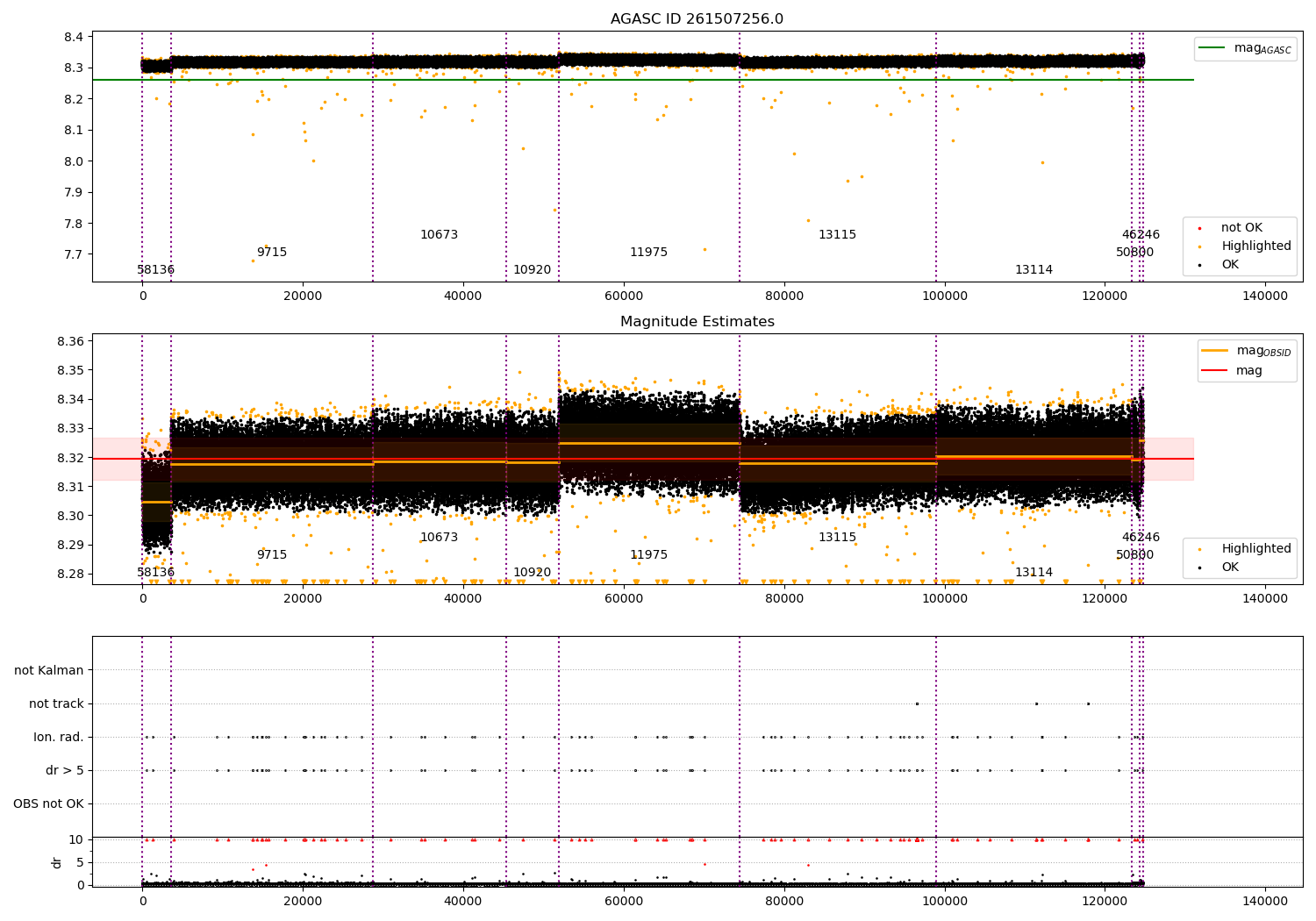Click the 'dr > 5' row label
Viewport: 1316px width, 921px height.
point(65,771)
